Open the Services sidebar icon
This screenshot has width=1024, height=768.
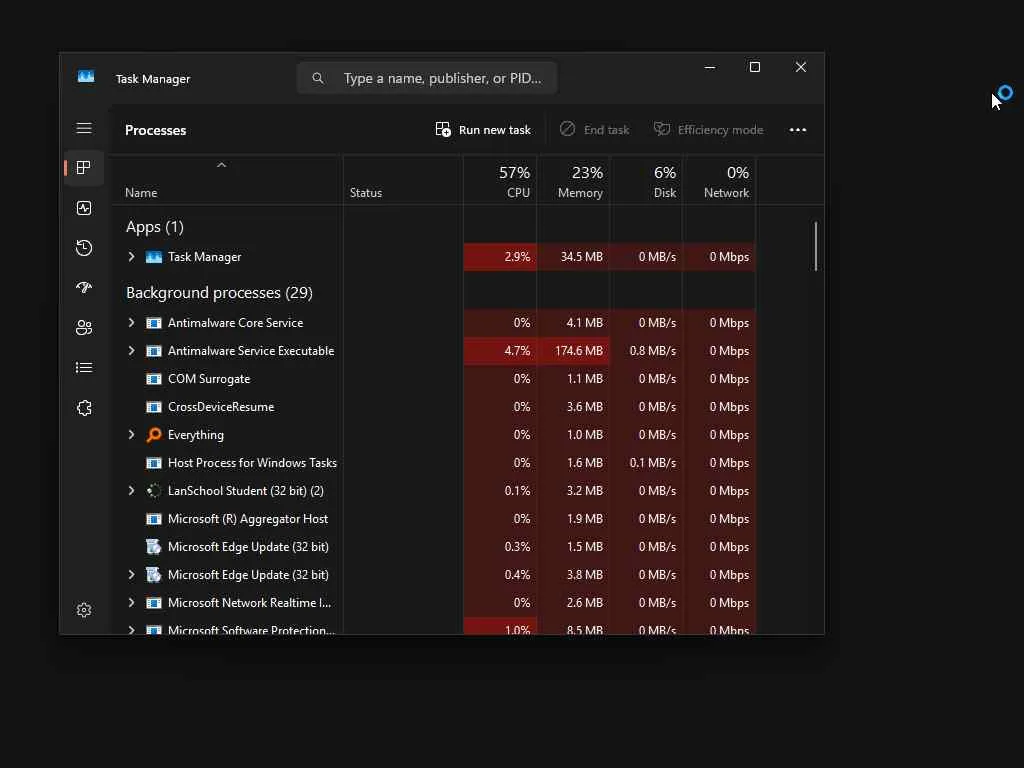pos(84,408)
